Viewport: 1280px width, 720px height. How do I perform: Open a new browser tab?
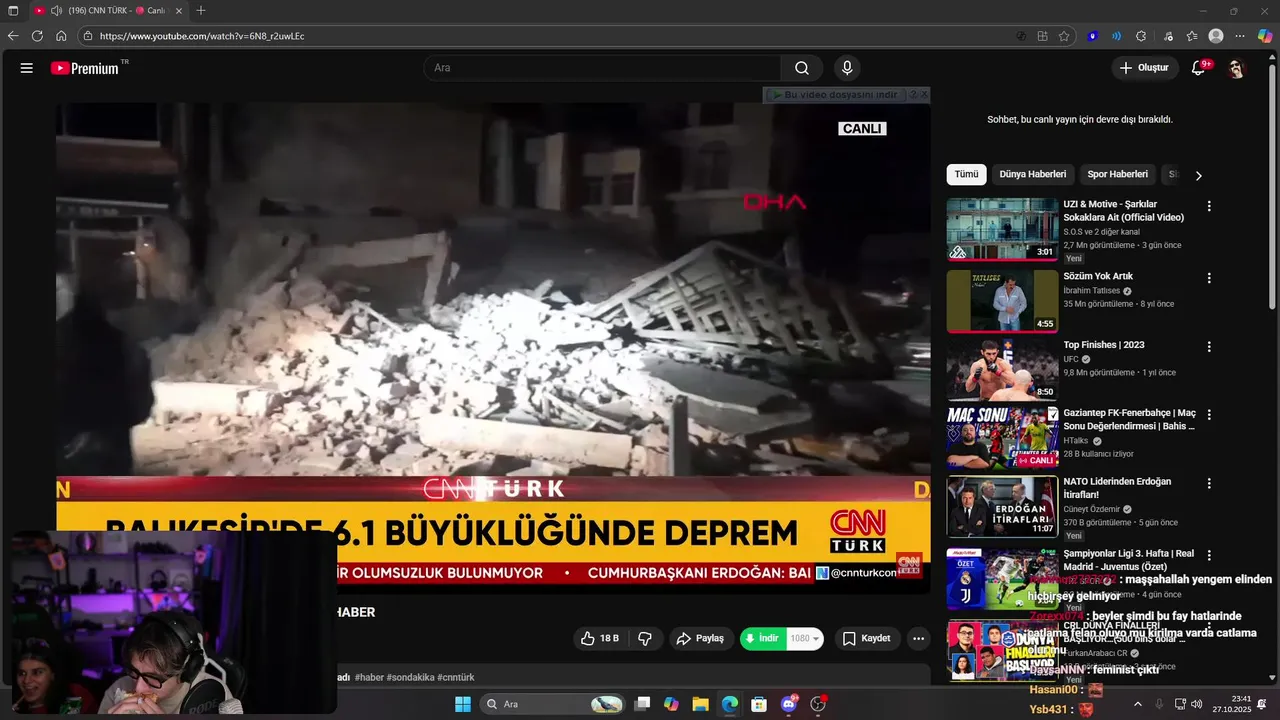coord(201,10)
